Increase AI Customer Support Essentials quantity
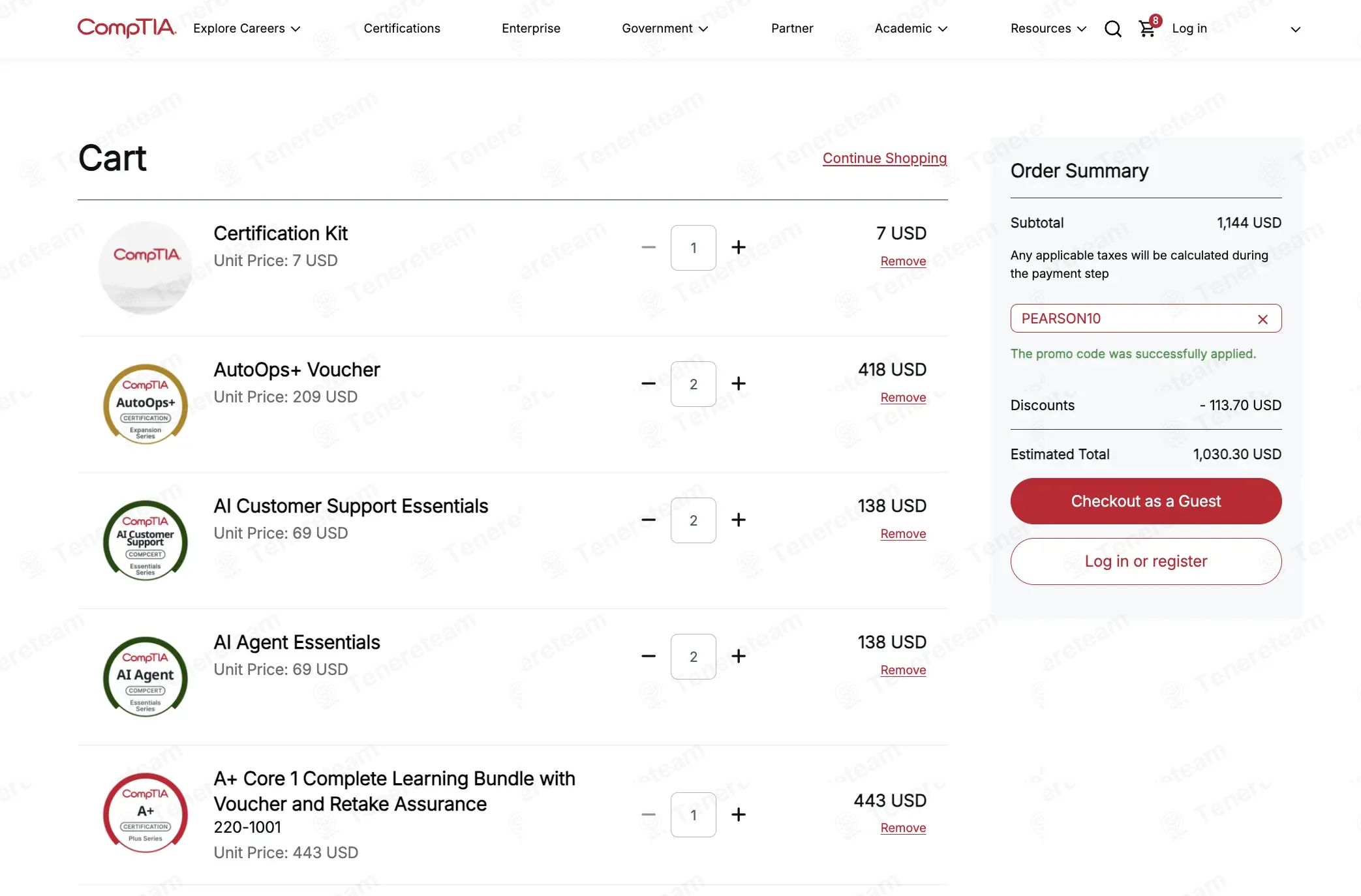 [x=739, y=520]
